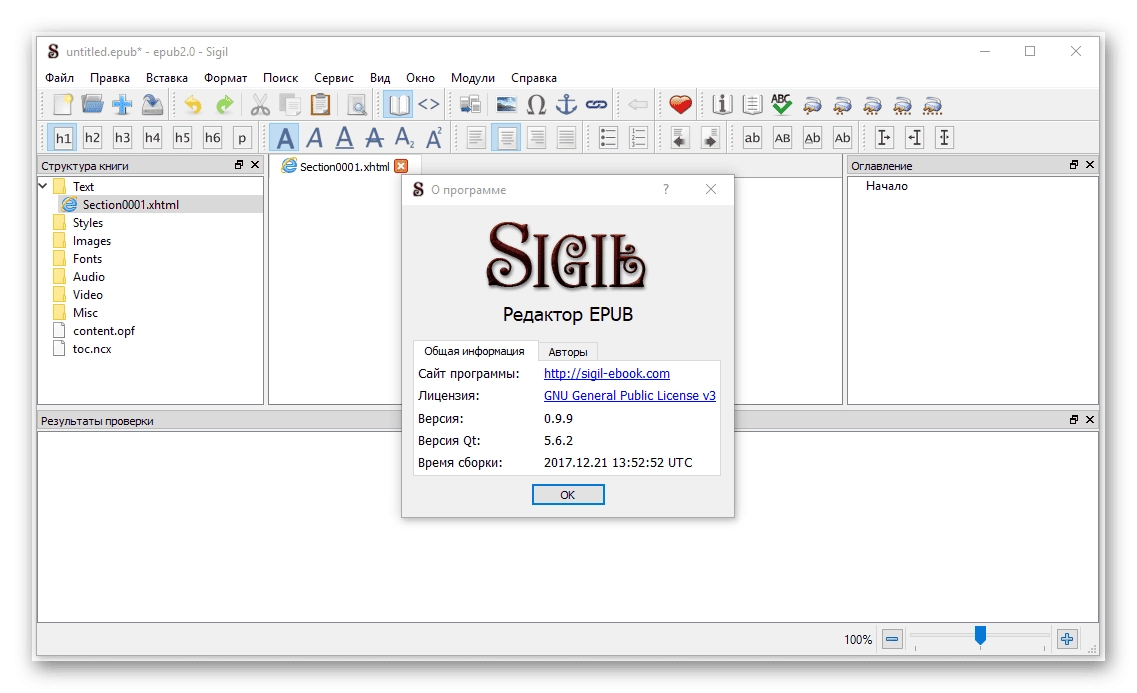Open the Файл menu
1137x693 pixels.
coord(59,78)
